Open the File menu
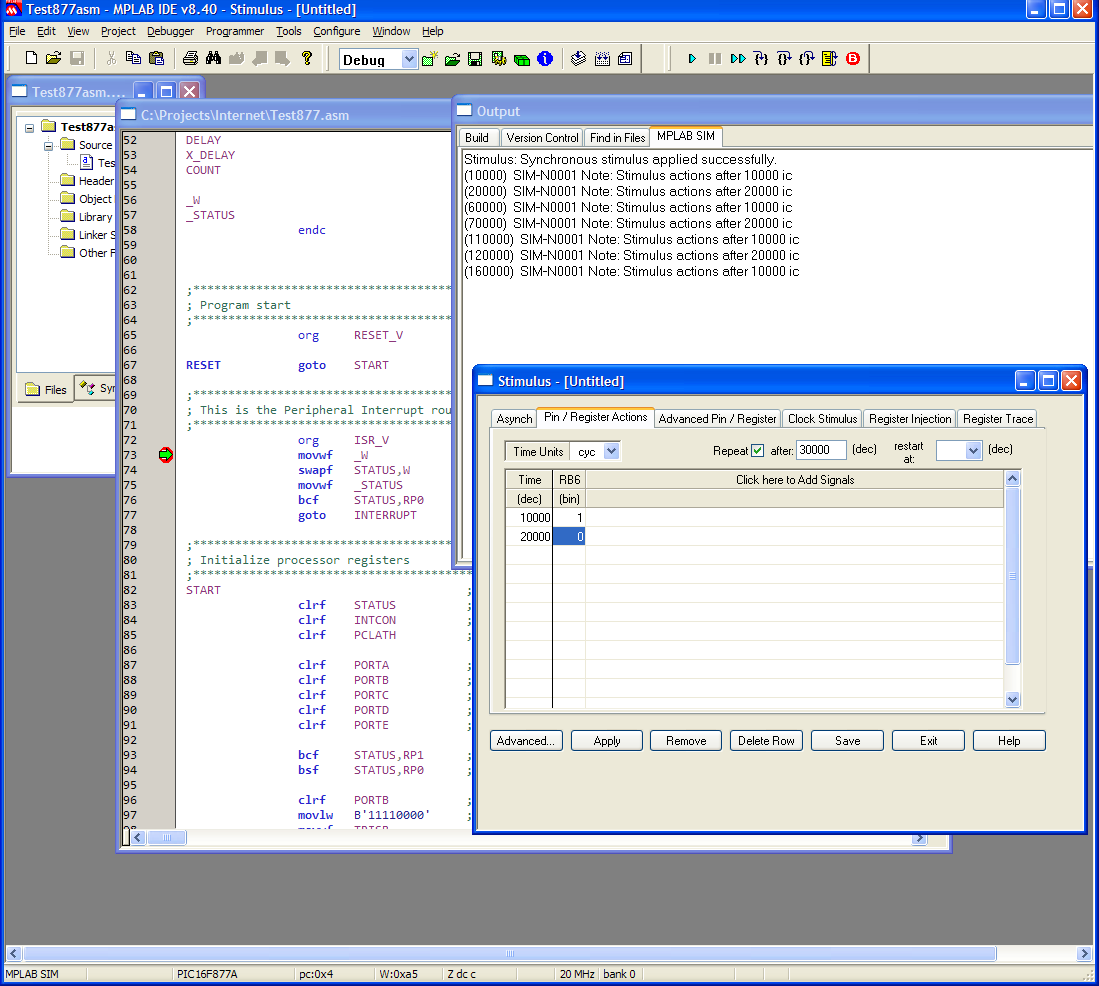The height and width of the screenshot is (986, 1099). click(17, 31)
